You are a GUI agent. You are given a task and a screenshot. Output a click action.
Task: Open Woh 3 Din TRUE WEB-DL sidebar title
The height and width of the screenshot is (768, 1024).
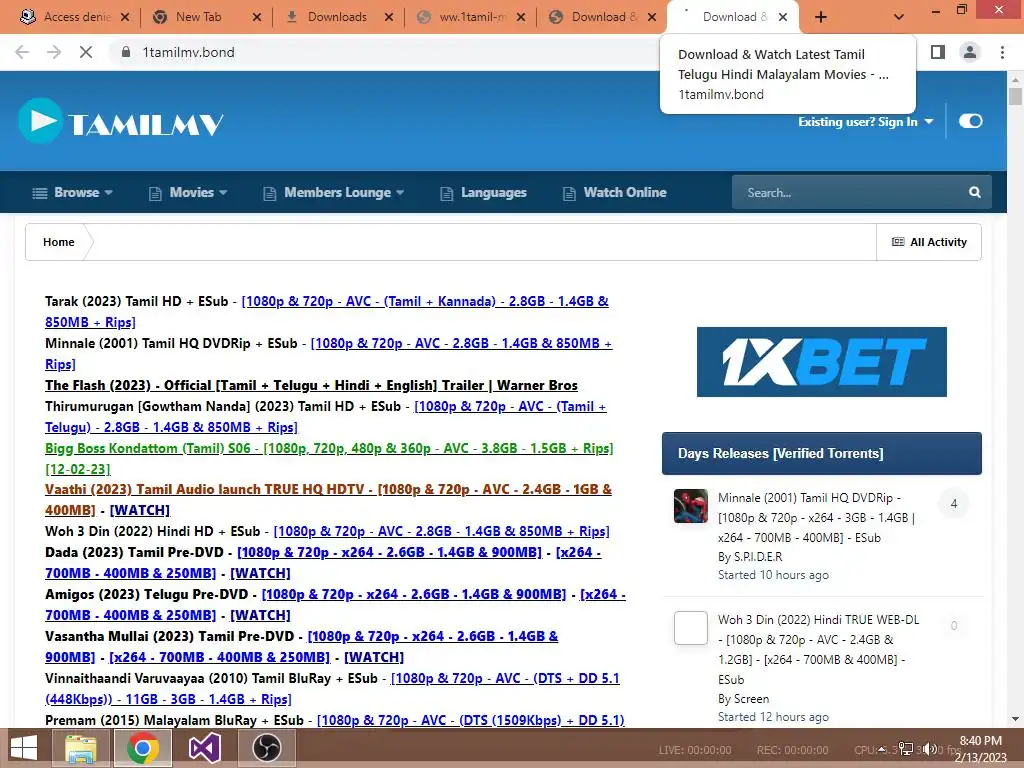pyautogui.click(x=818, y=649)
